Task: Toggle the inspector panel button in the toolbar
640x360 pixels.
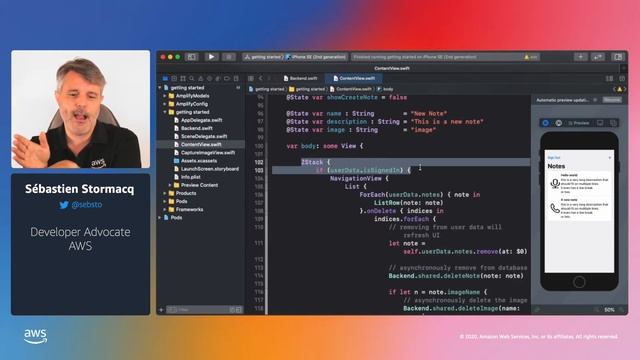Action: pos(618,57)
